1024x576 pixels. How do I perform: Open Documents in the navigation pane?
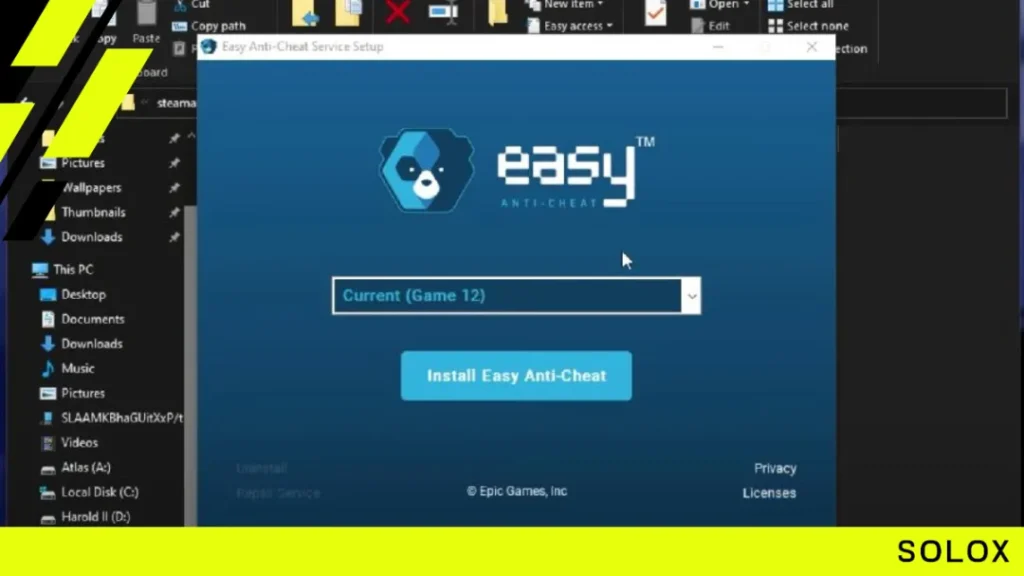[x=82, y=319]
